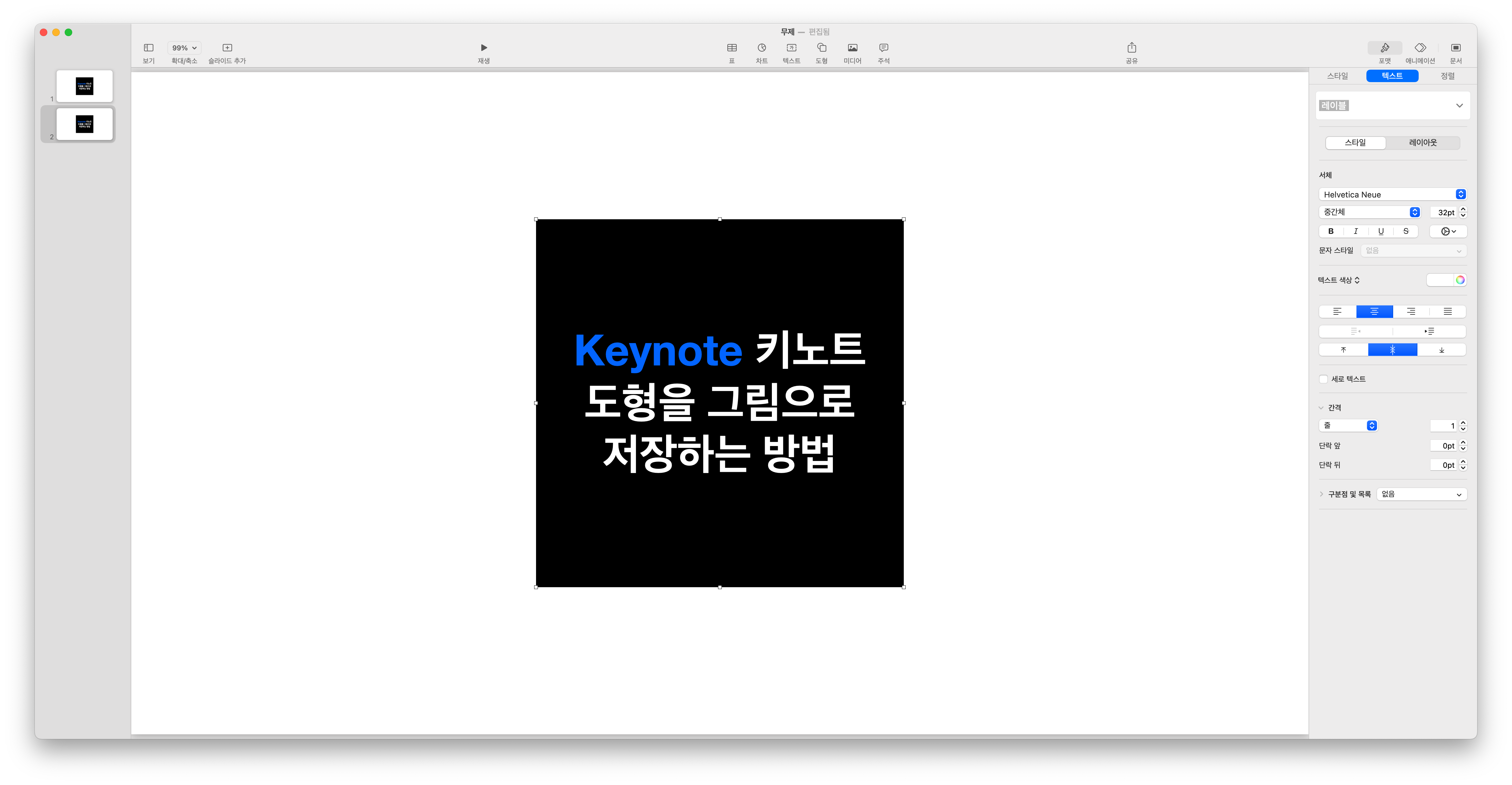Select left text alignment button
Screen dimensions: 1512x785
click(x=1337, y=312)
